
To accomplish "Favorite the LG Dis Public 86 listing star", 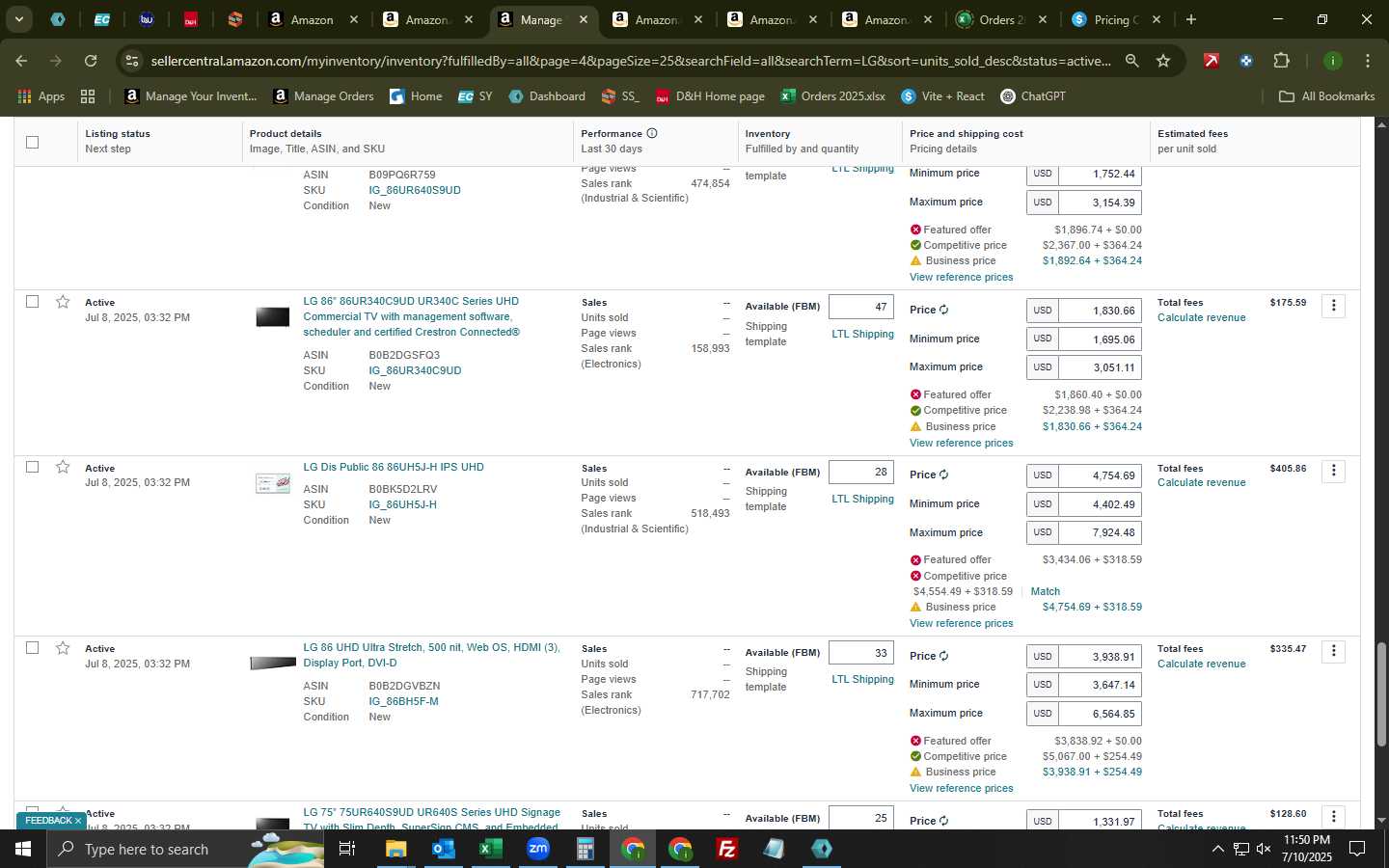I will click(x=63, y=467).
